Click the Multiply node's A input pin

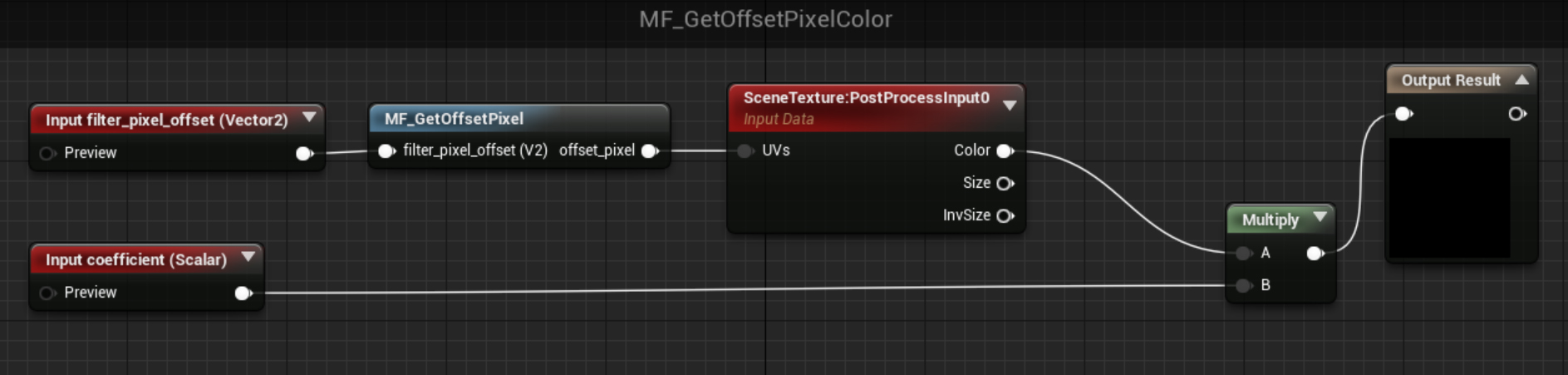1244,253
